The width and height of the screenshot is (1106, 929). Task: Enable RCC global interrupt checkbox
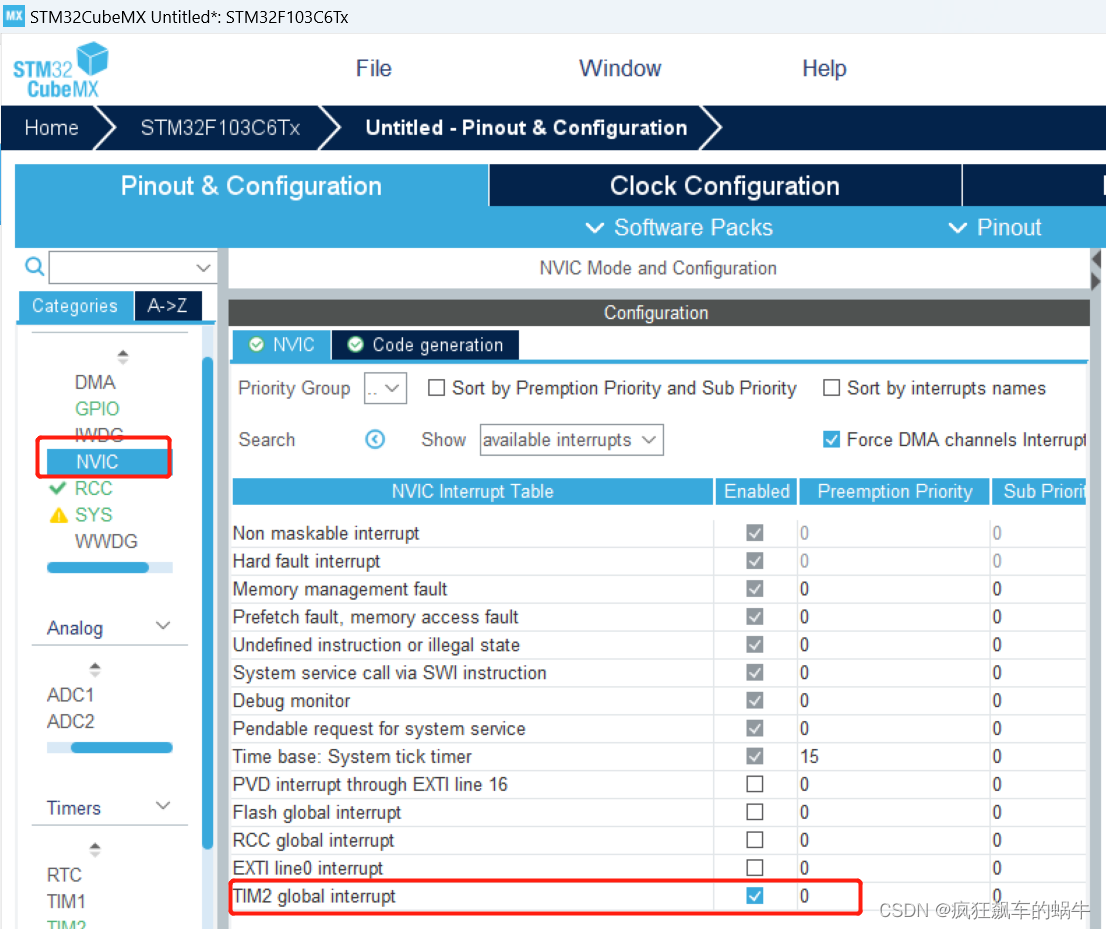pyautogui.click(x=755, y=840)
